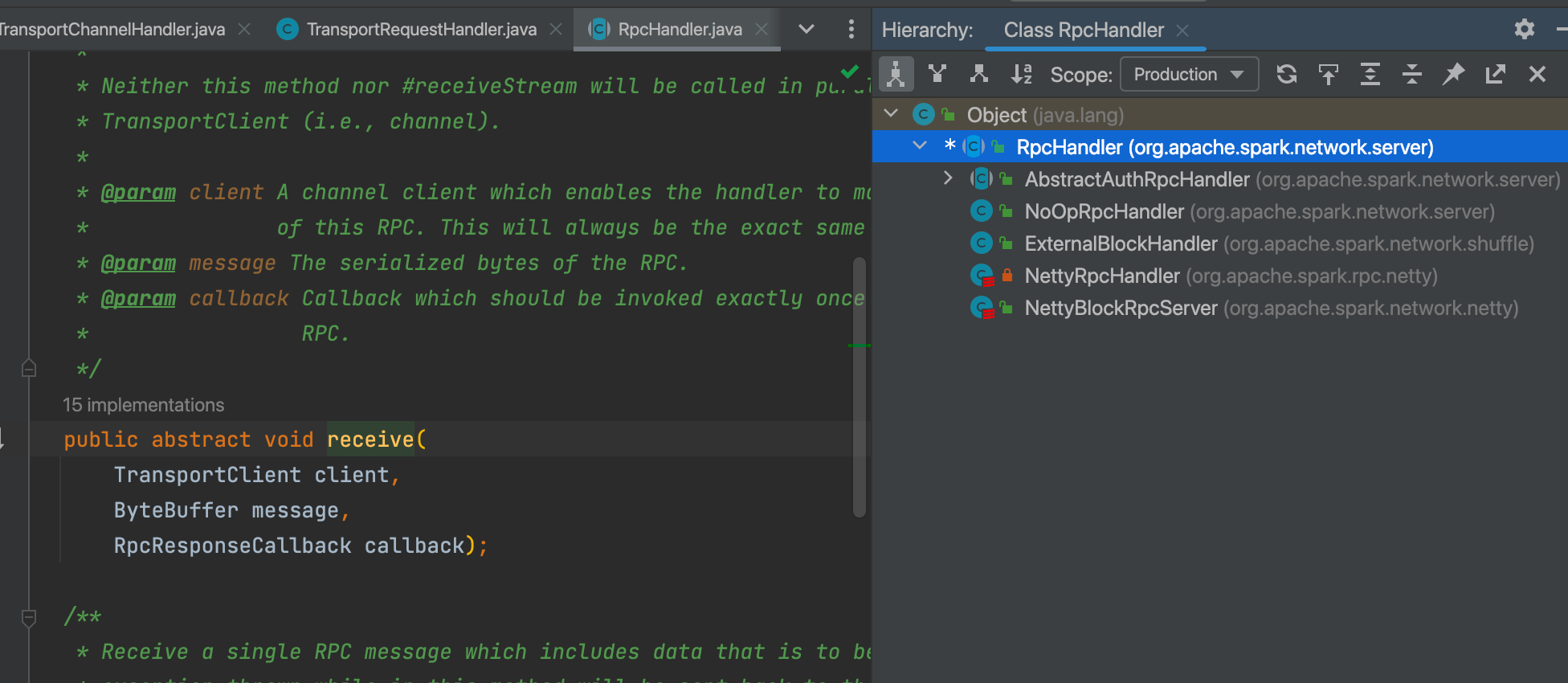Viewport: 1568px width, 683px height.
Task: Close the Class RpcHandler hierarchy tab
Action: coord(1182,31)
